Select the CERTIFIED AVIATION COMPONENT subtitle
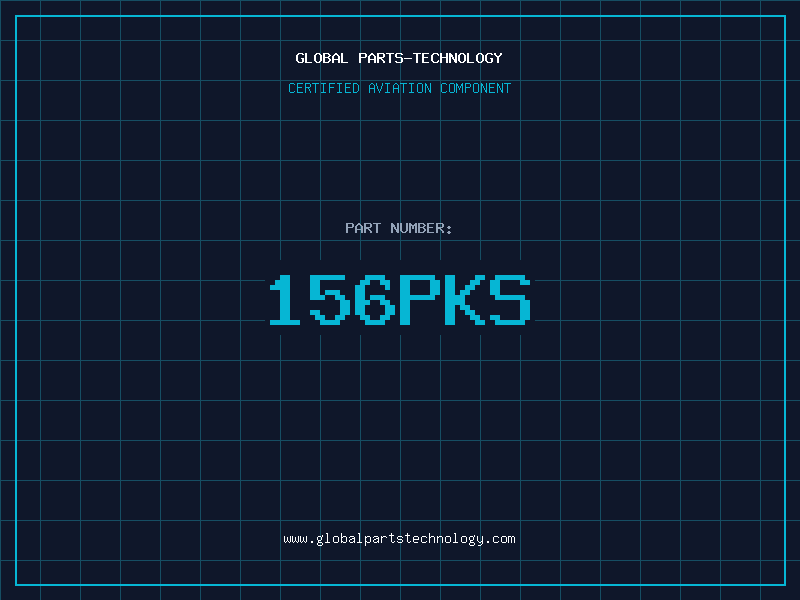The width and height of the screenshot is (800, 600). tap(399, 88)
